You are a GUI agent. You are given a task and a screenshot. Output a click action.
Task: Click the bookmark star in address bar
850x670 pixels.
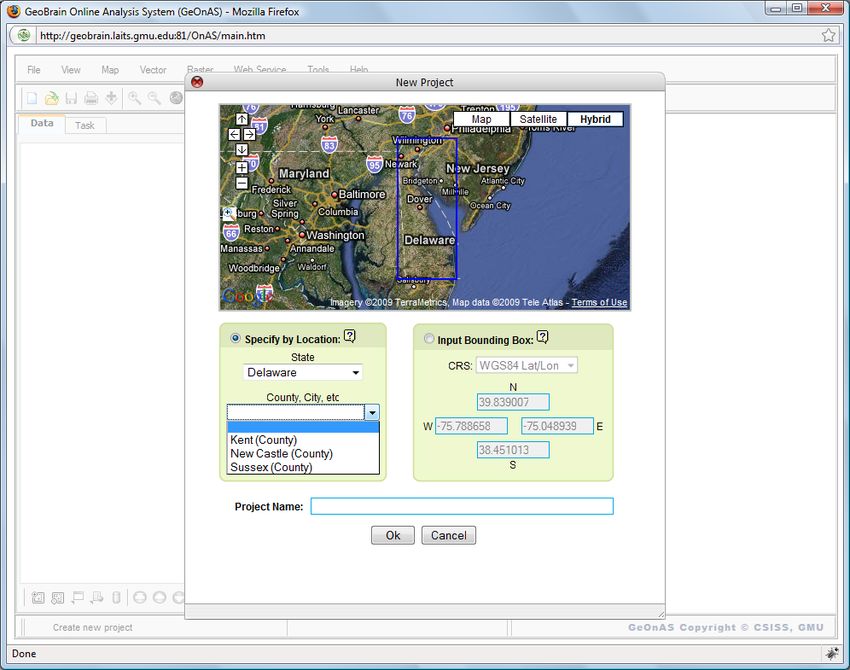pos(828,35)
